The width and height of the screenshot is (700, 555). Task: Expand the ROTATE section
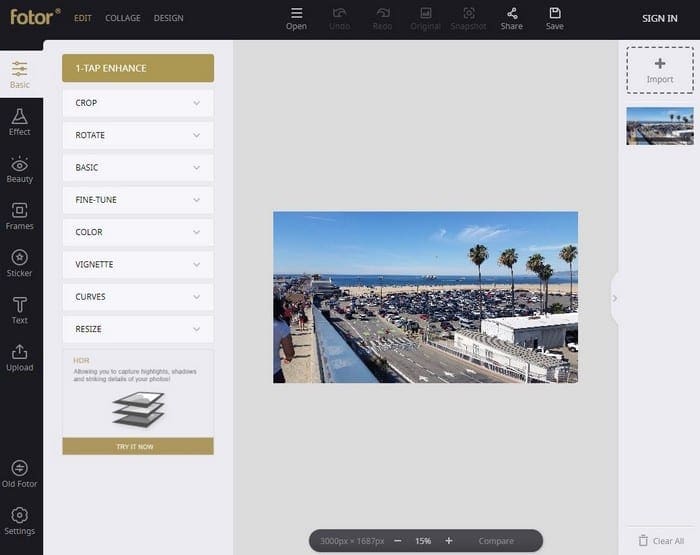[138, 135]
